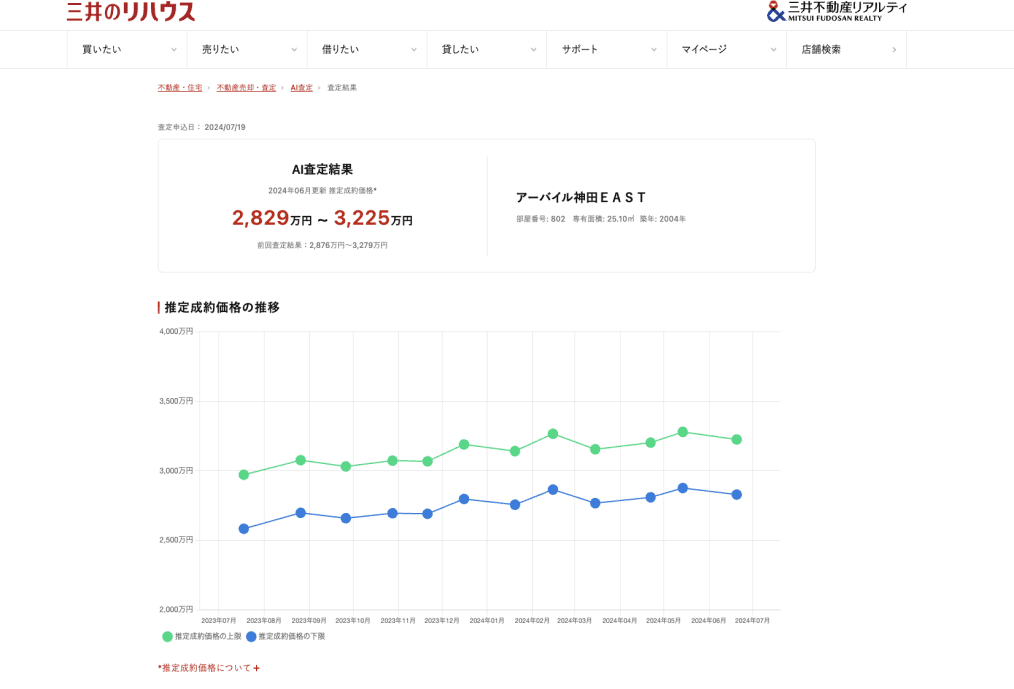Click the 店舗検索 right arrow

(x=894, y=50)
